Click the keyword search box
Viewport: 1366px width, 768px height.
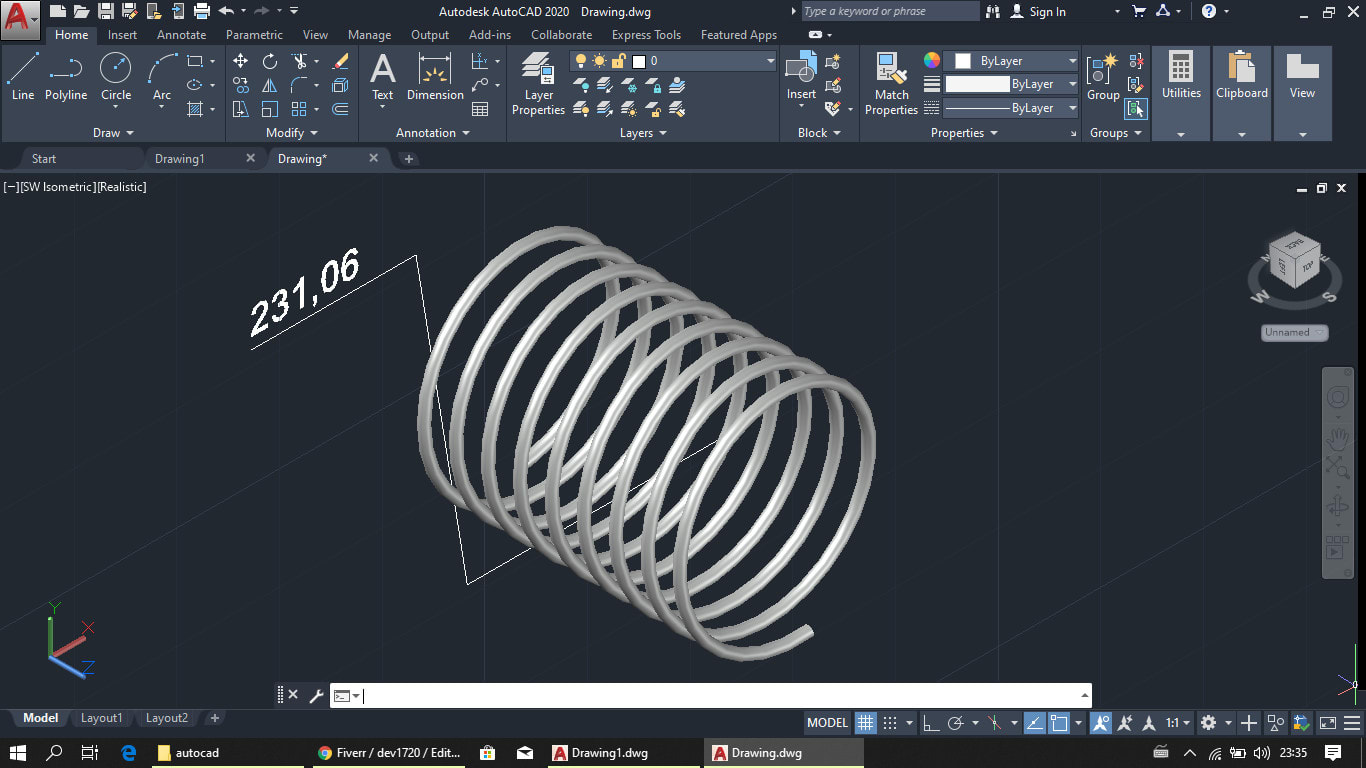[890, 12]
